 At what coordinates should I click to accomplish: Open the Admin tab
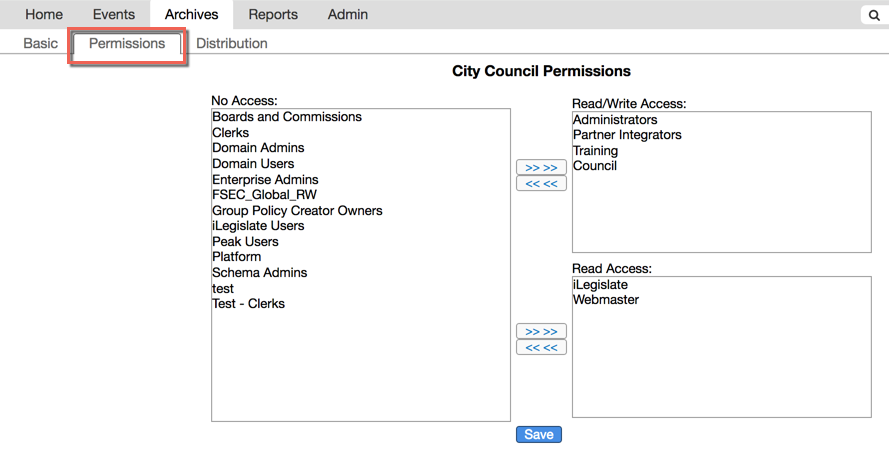(348, 15)
